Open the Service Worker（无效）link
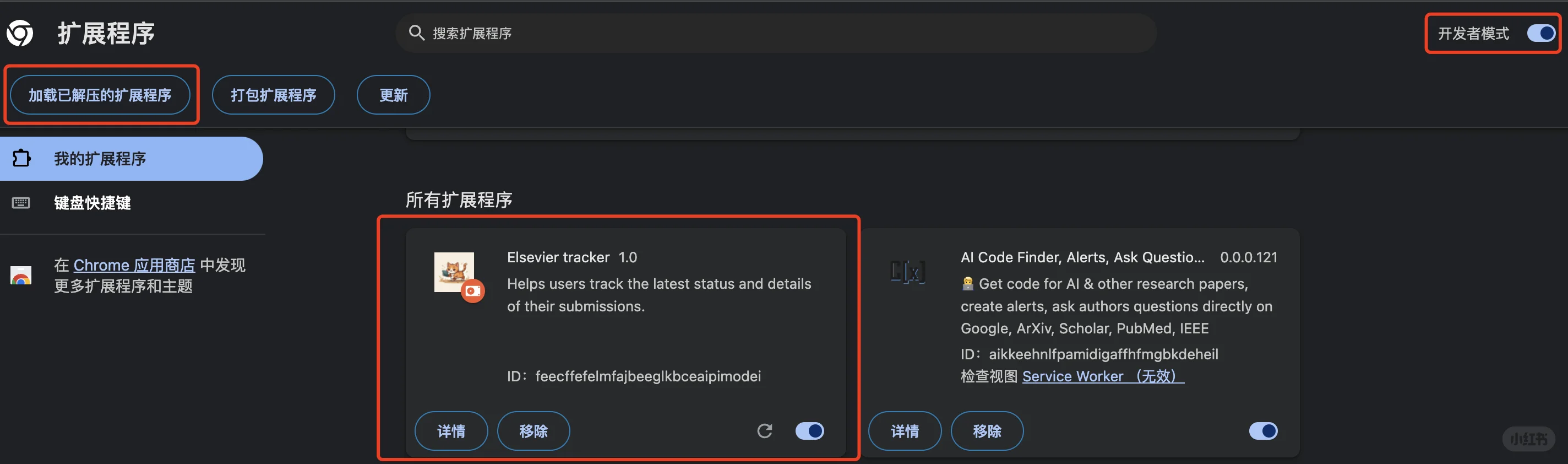Viewport: 1568px width, 464px height. [x=1103, y=376]
